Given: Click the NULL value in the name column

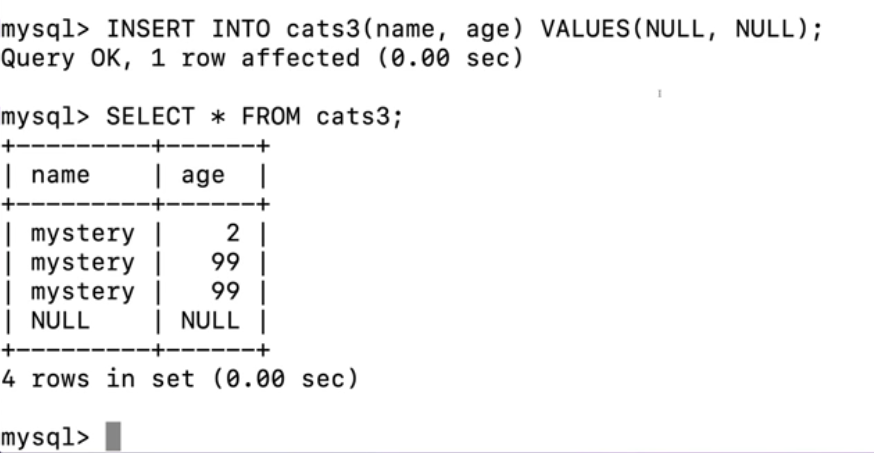Looking at the screenshot, I should click(60, 320).
